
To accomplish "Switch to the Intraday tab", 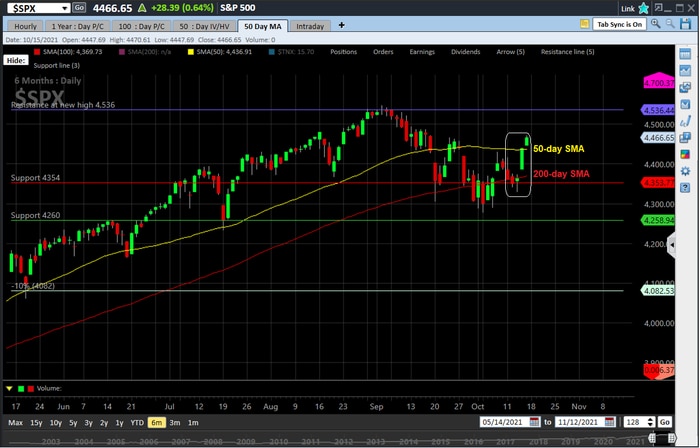I will (x=310, y=26).
